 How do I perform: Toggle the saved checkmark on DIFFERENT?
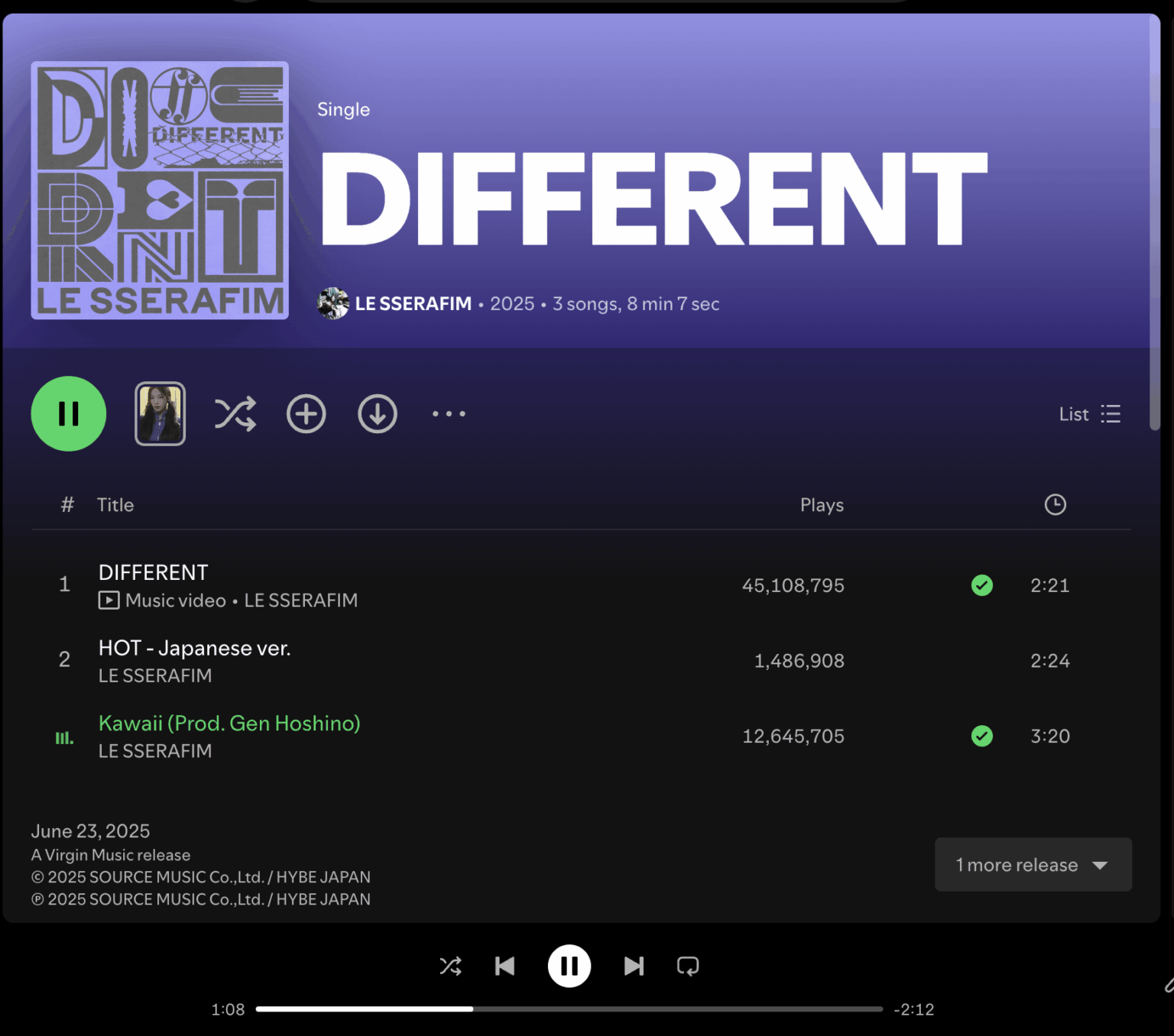pos(983,585)
